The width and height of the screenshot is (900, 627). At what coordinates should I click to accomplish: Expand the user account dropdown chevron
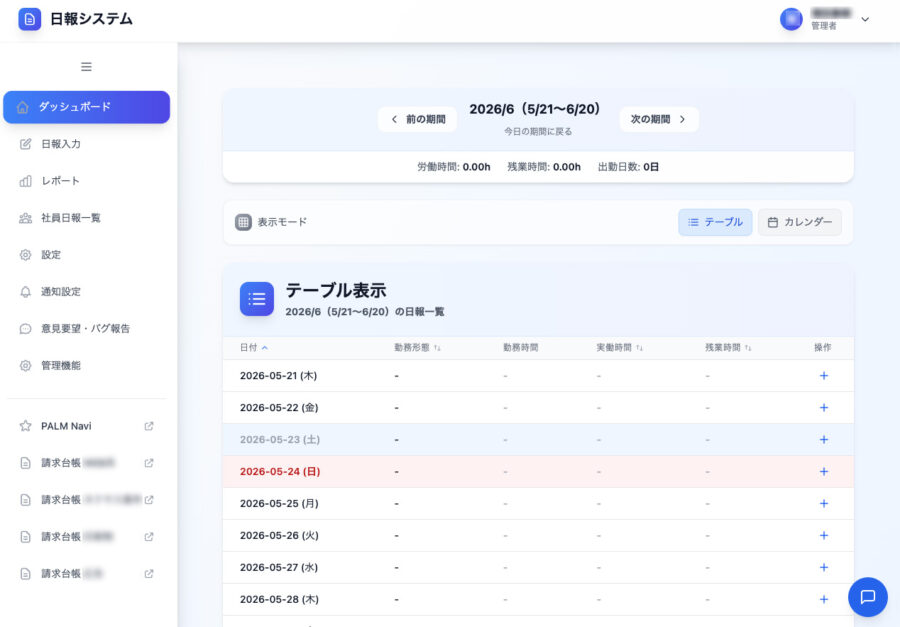tap(865, 19)
